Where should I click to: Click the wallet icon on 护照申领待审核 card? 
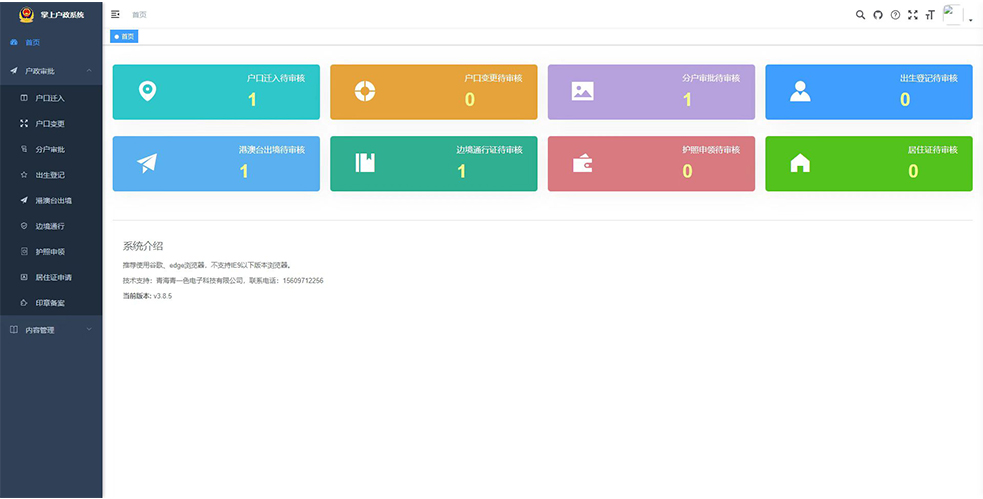(582, 163)
